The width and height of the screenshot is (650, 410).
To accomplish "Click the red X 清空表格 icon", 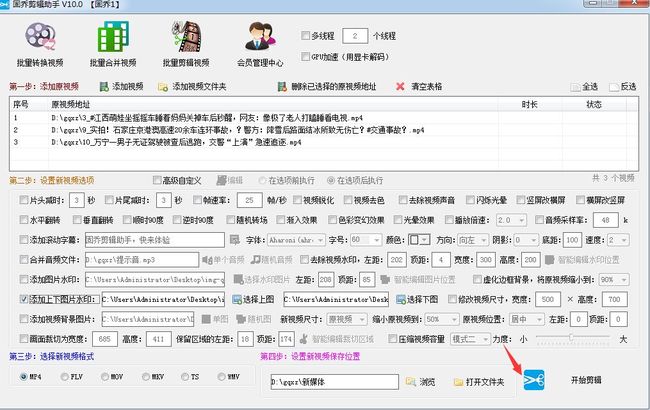I will click(x=400, y=86).
